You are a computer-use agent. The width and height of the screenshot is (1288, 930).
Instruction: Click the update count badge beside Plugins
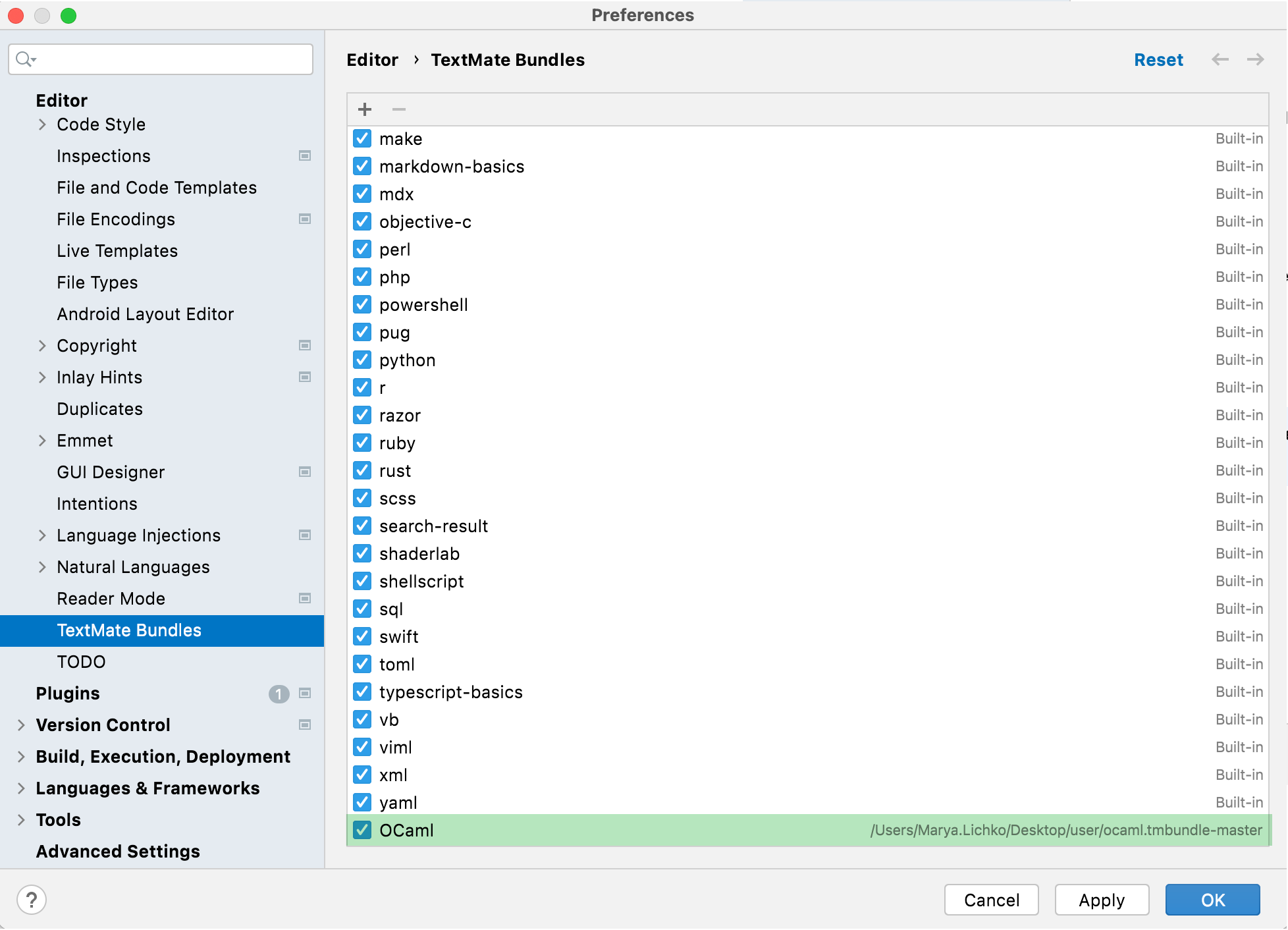tap(279, 694)
